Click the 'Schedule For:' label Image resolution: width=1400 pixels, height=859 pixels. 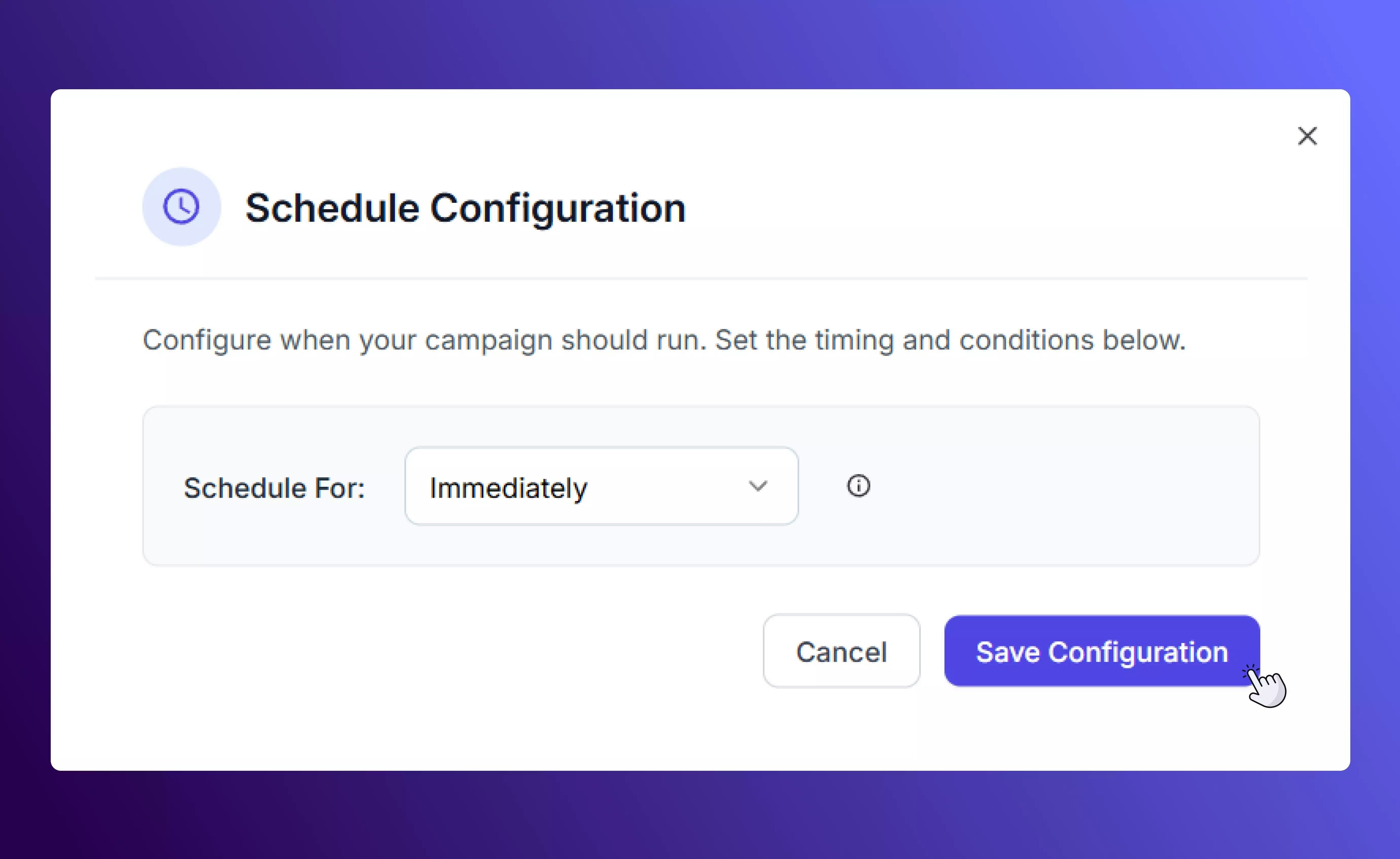(274, 488)
